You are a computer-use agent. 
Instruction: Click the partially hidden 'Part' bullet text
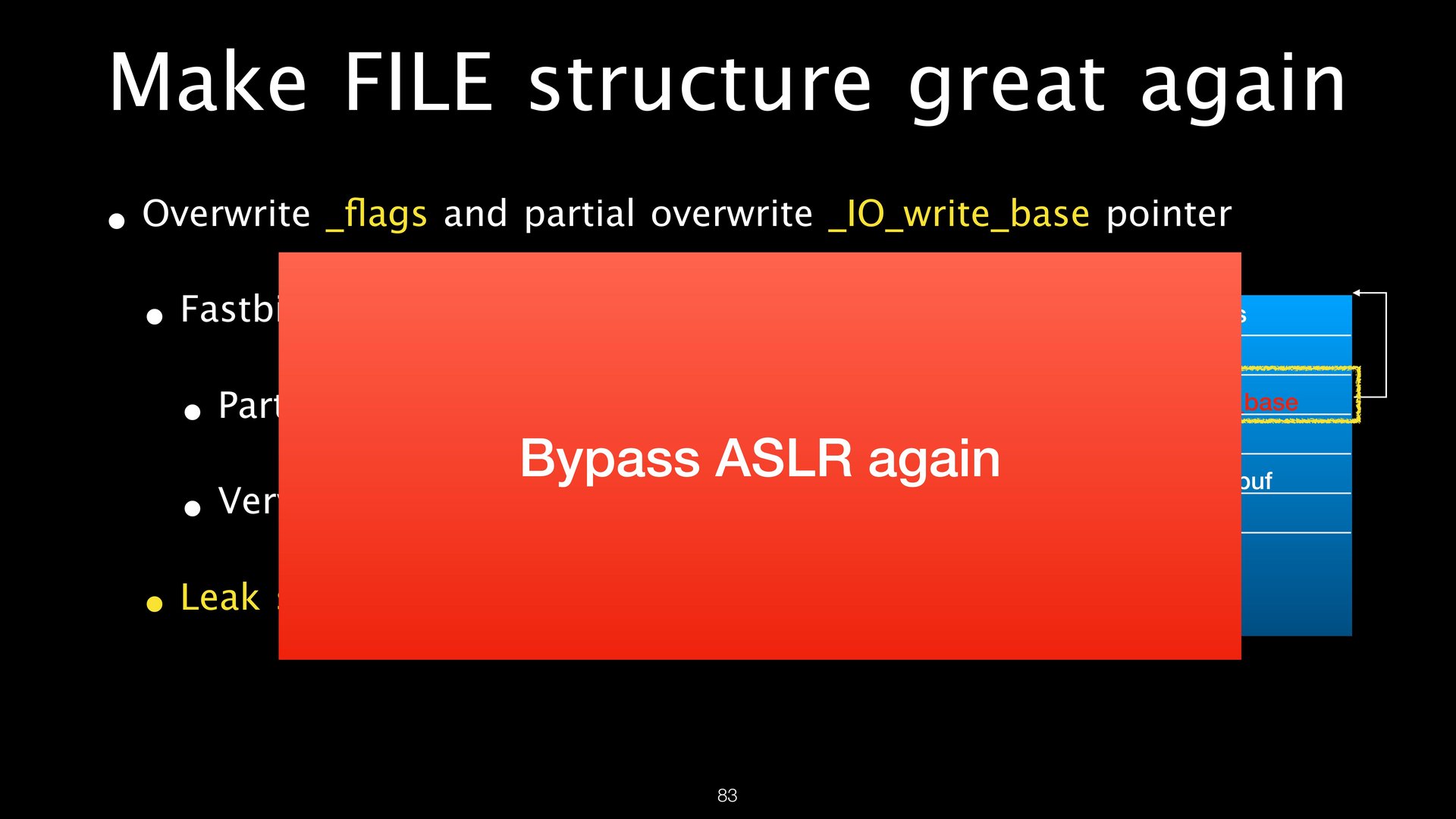(x=248, y=406)
